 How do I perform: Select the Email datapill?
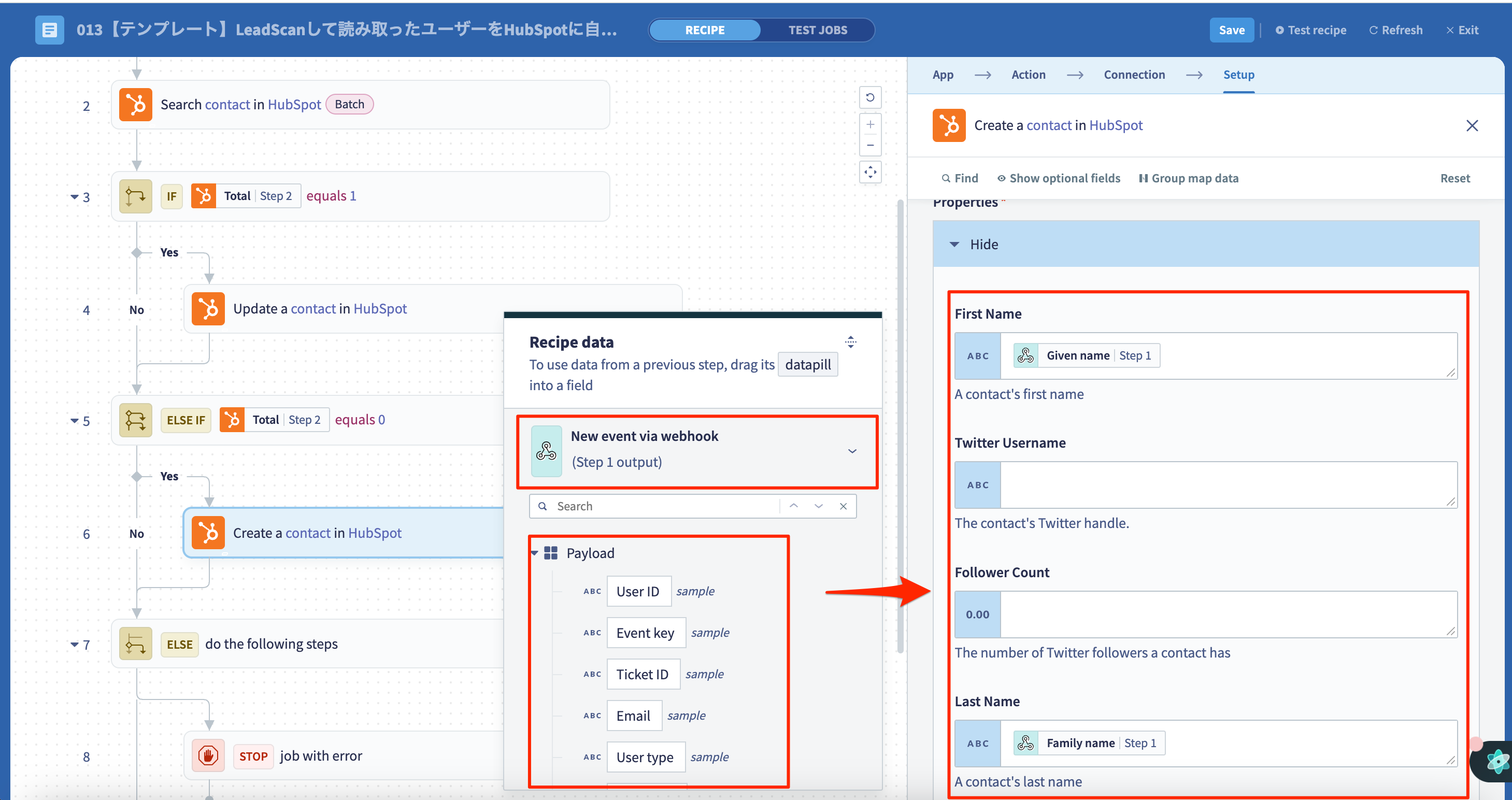pos(634,716)
